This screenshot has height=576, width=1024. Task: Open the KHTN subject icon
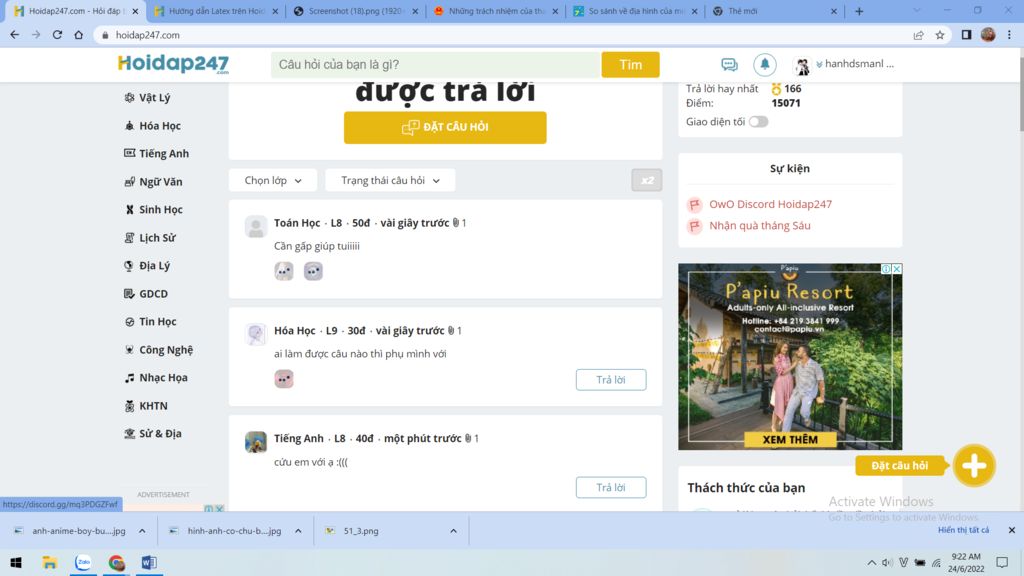tap(129, 406)
